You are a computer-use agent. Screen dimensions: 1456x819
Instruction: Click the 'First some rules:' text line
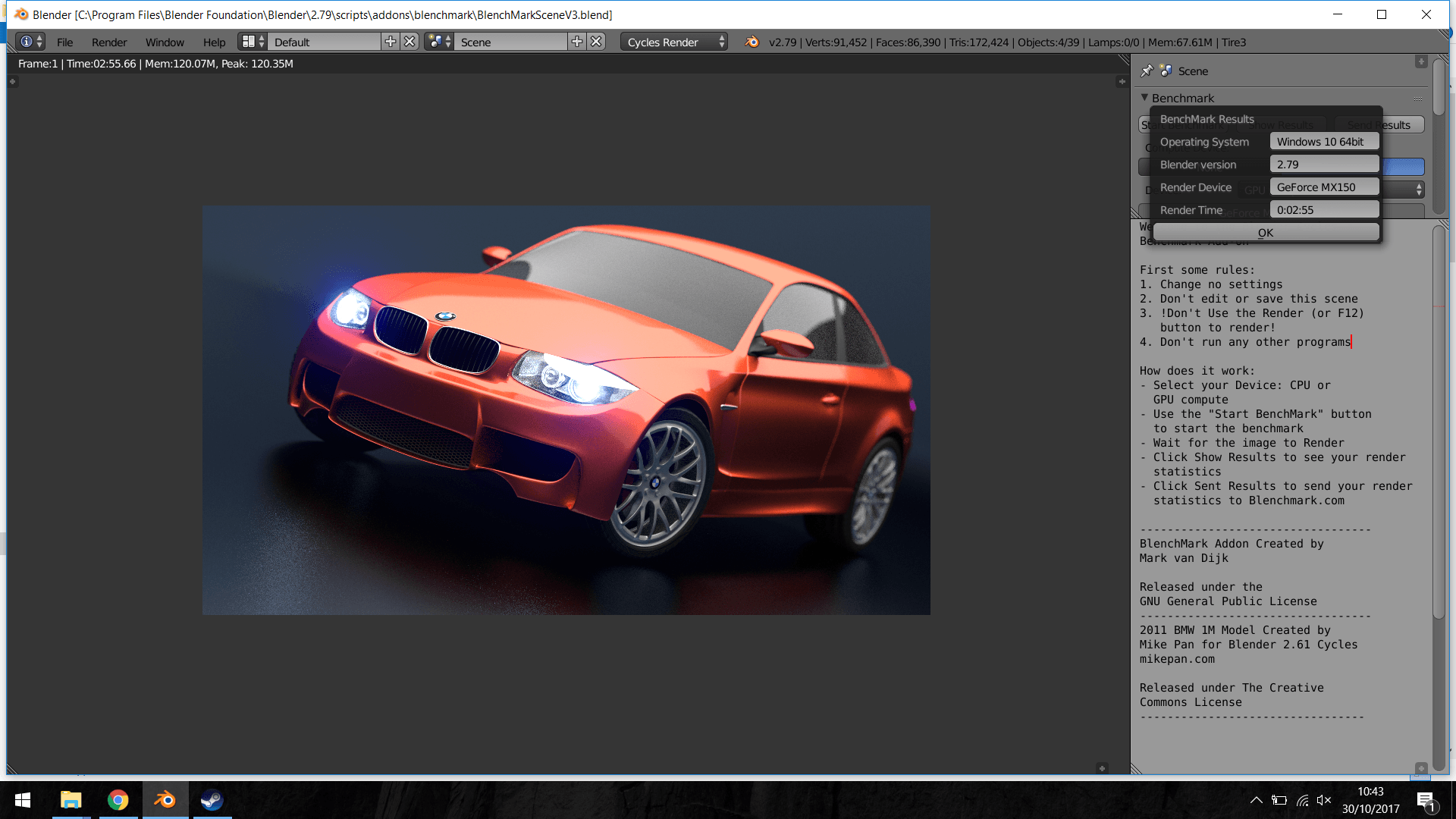[1197, 270]
